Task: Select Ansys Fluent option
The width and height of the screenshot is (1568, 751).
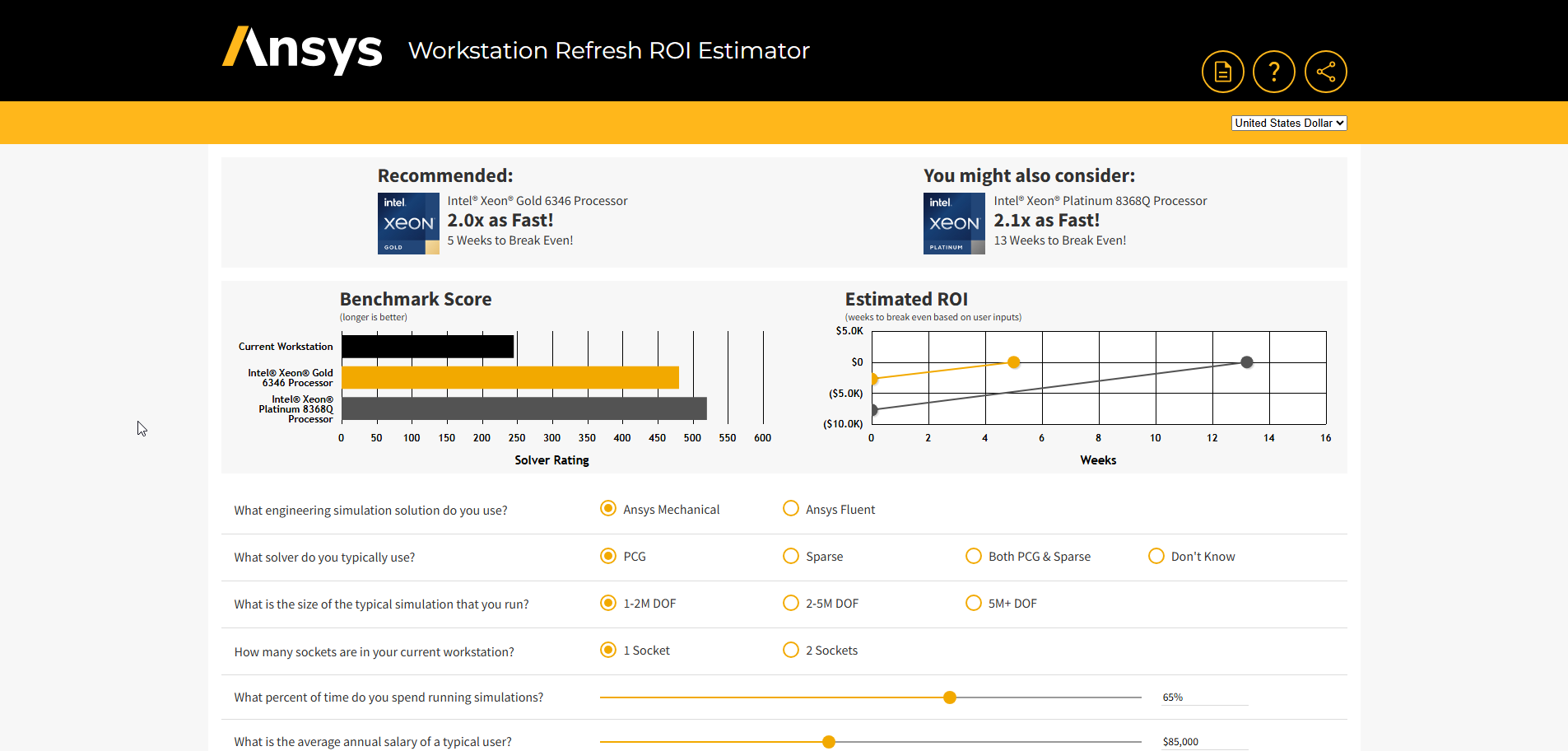Action: point(791,508)
